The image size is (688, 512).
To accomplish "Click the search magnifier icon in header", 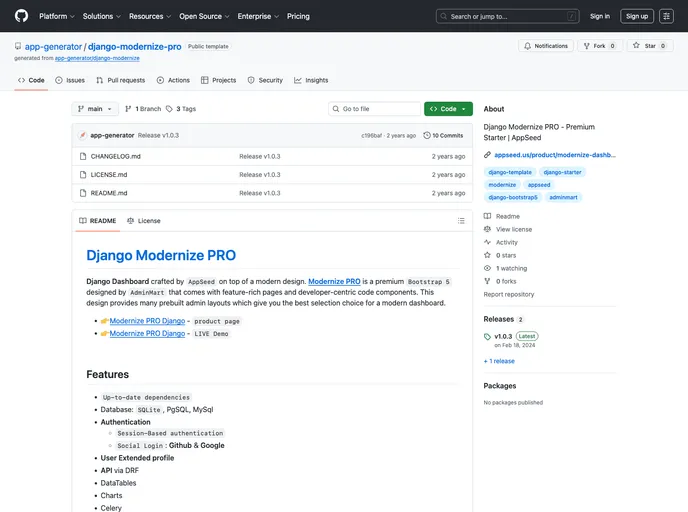I will click(x=444, y=16).
